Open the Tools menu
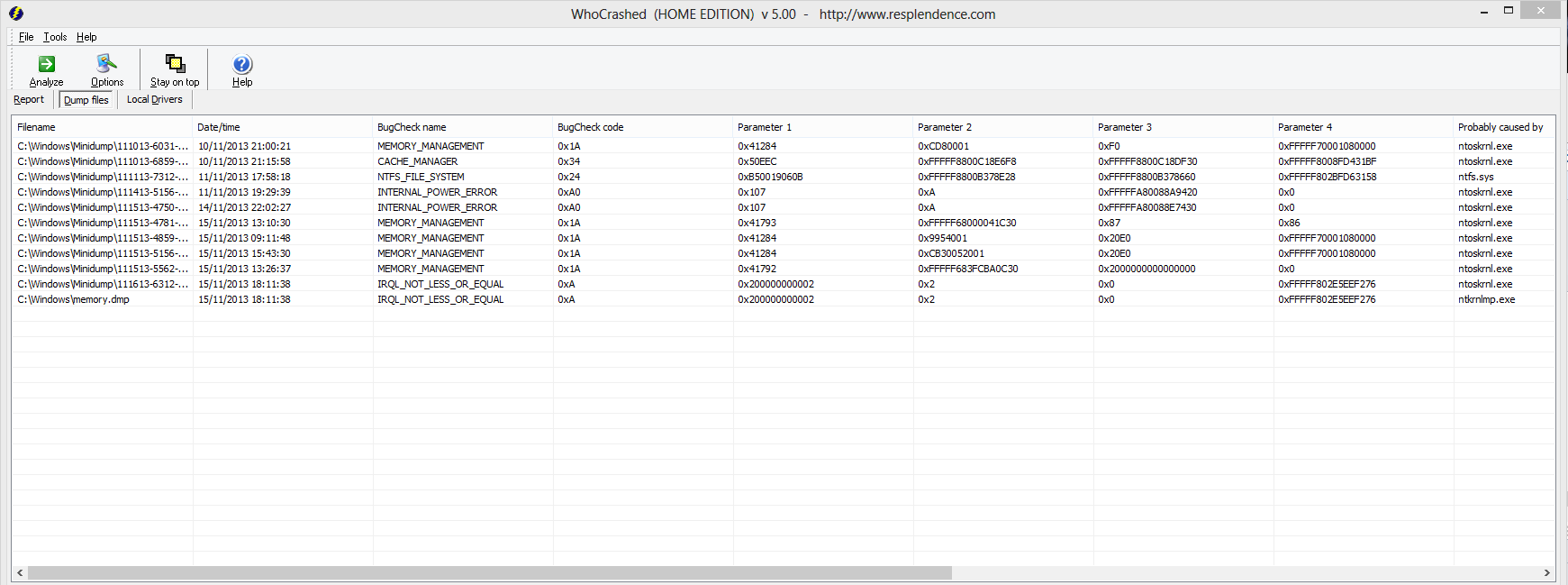Screen dimensions: 1568x585 [55, 37]
